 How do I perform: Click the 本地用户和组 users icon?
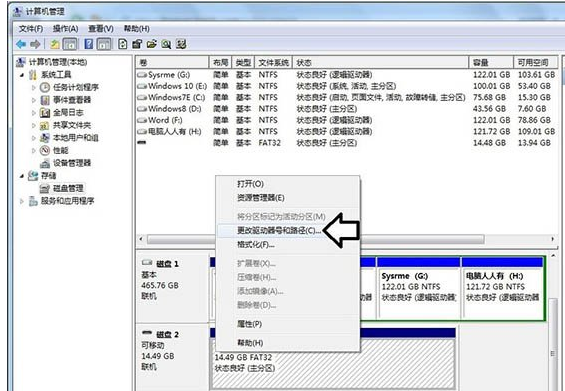pyautogui.click(x=45, y=138)
